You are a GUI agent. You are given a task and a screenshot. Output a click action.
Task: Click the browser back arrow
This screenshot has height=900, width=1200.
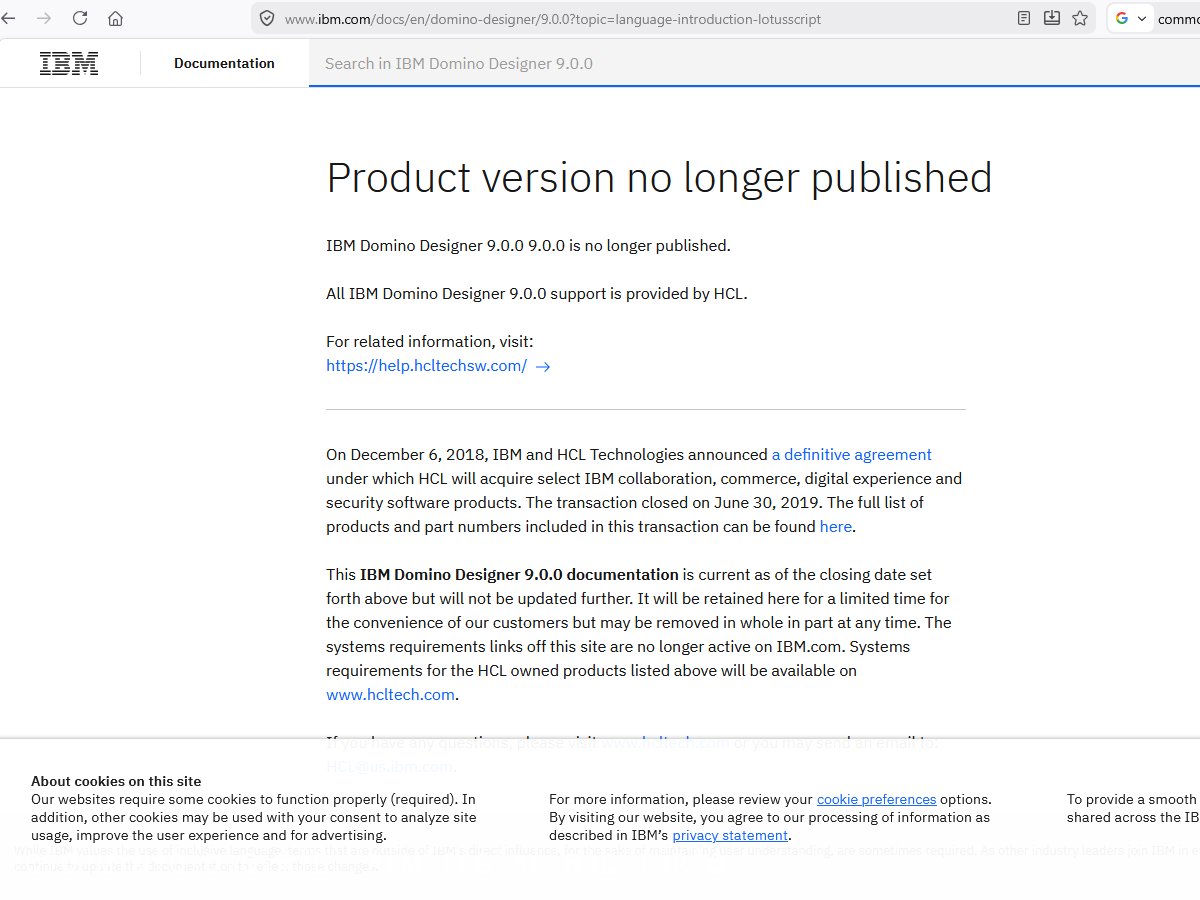(9, 18)
